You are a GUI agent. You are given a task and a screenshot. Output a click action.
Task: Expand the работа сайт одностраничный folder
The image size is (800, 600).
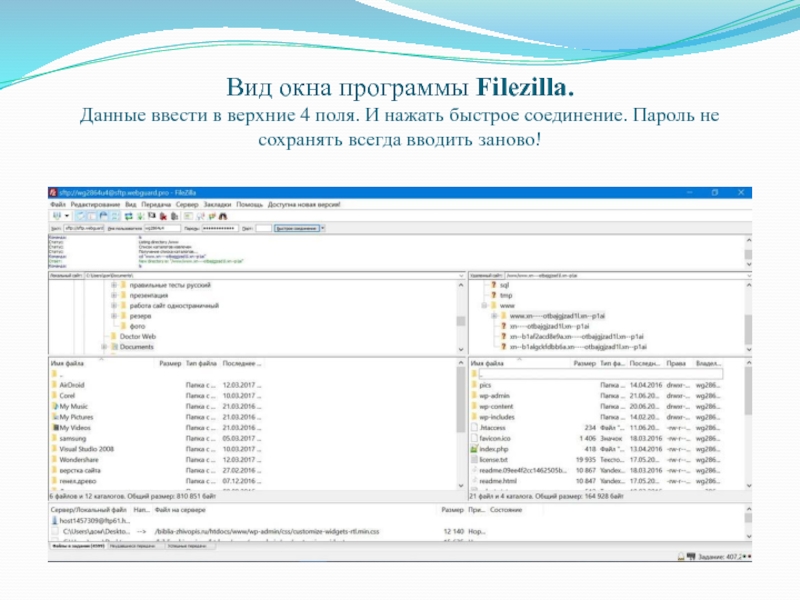tap(114, 306)
